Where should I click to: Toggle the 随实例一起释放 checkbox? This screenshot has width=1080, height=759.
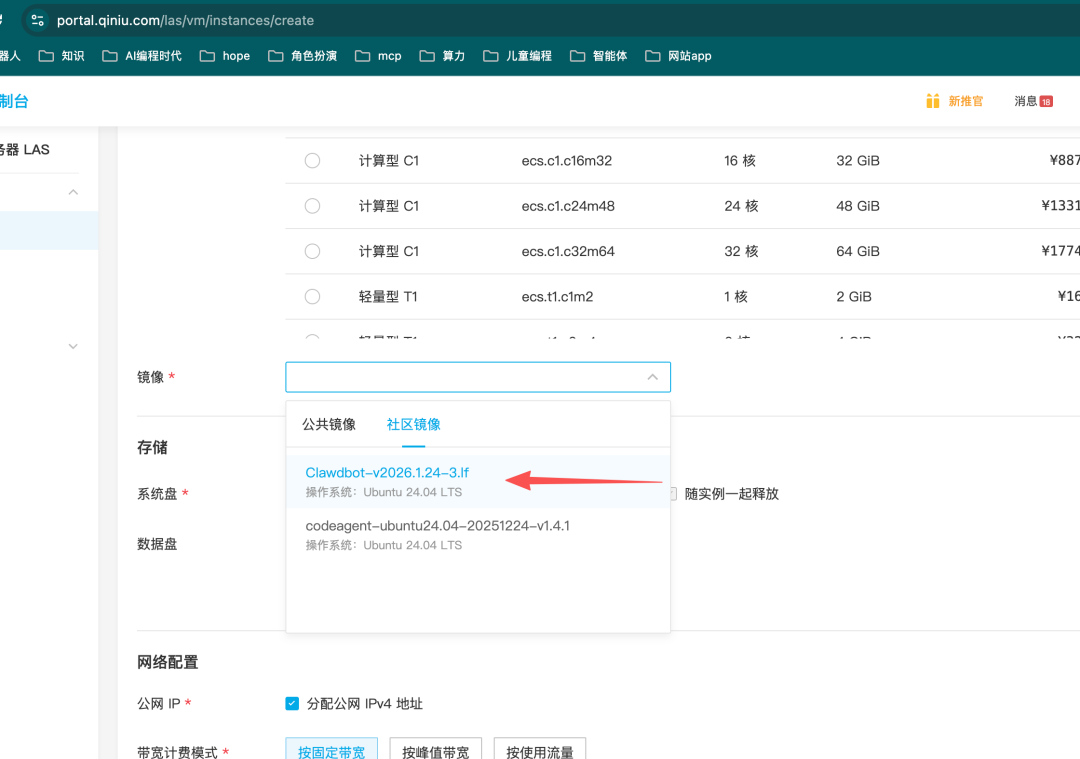[673, 494]
